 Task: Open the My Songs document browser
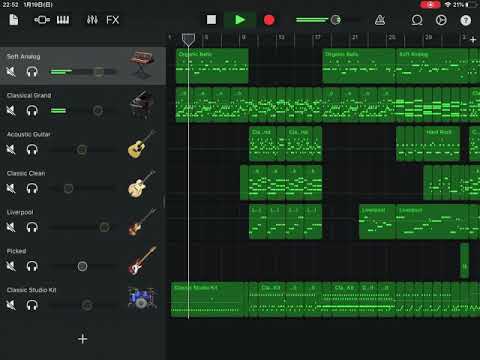14,20
